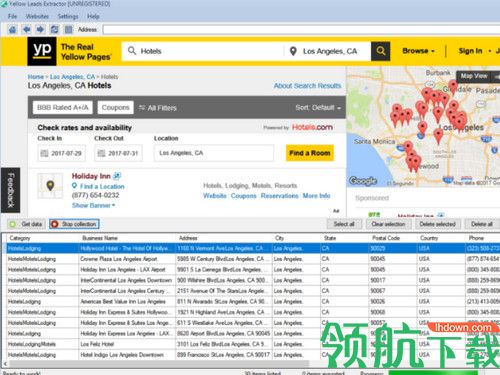Select the Crowne Plaza Los Angeles Airport row
This screenshot has width=500, height=375.
[x=253, y=259]
